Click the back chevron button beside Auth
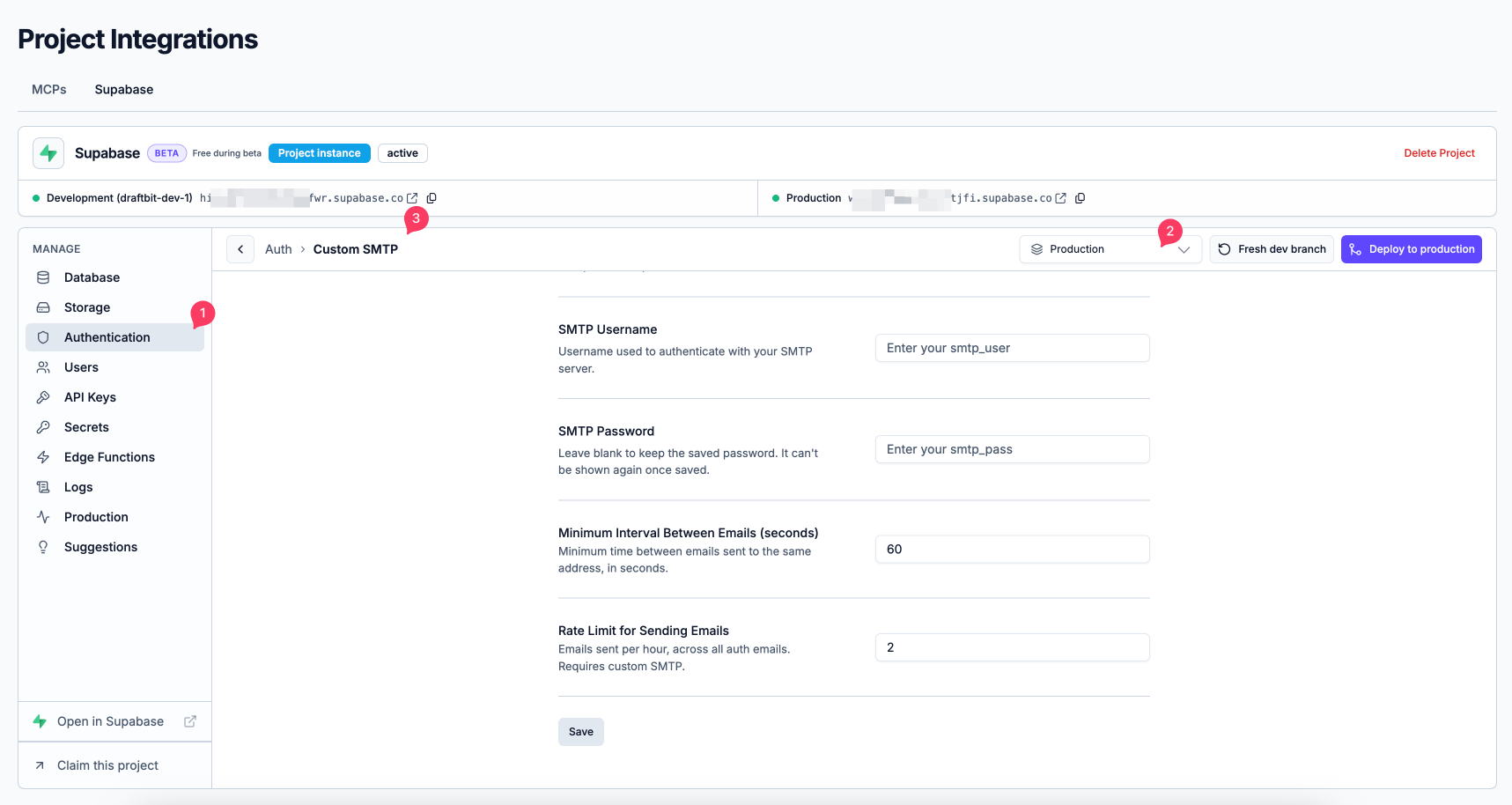 (x=240, y=249)
